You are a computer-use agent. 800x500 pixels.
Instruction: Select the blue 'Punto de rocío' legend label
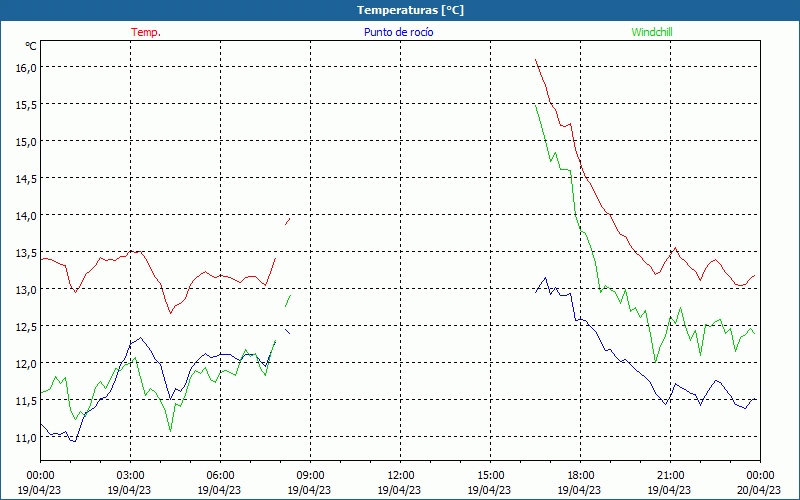(x=398, y=32)
